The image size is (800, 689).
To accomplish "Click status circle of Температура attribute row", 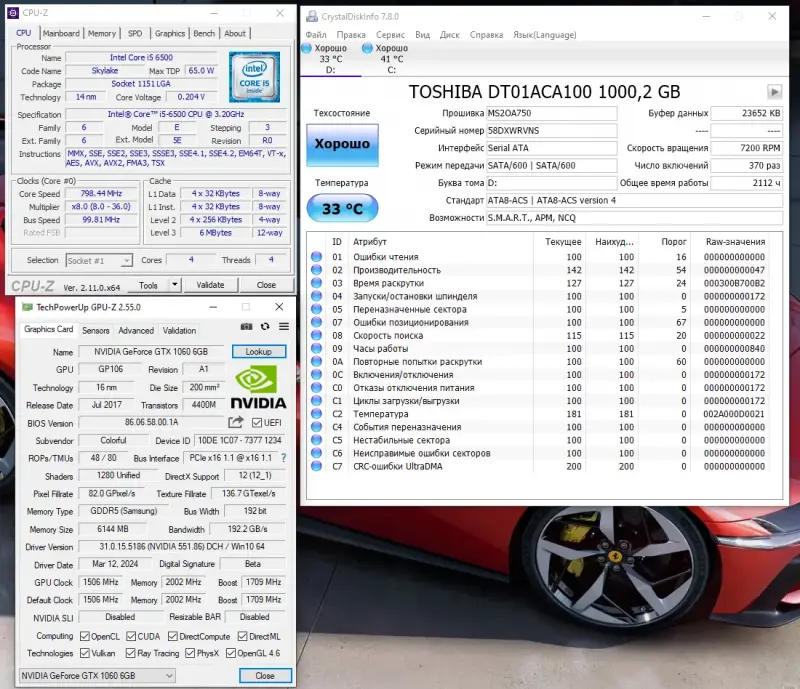I will pyautogui.click(x=316, y=414).
